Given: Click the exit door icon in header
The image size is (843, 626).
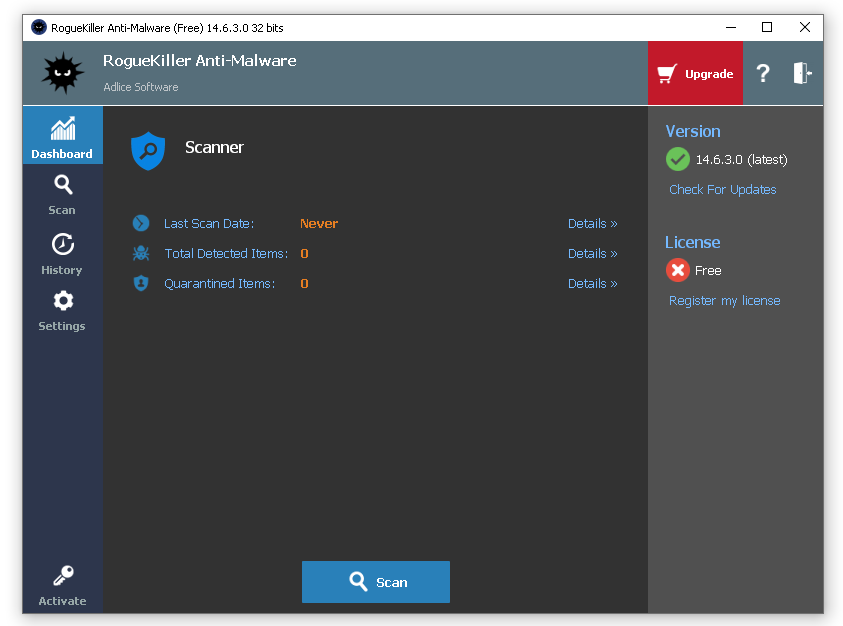Looking at the screenshot, I should pyautogui.click(x=803, y=73).
